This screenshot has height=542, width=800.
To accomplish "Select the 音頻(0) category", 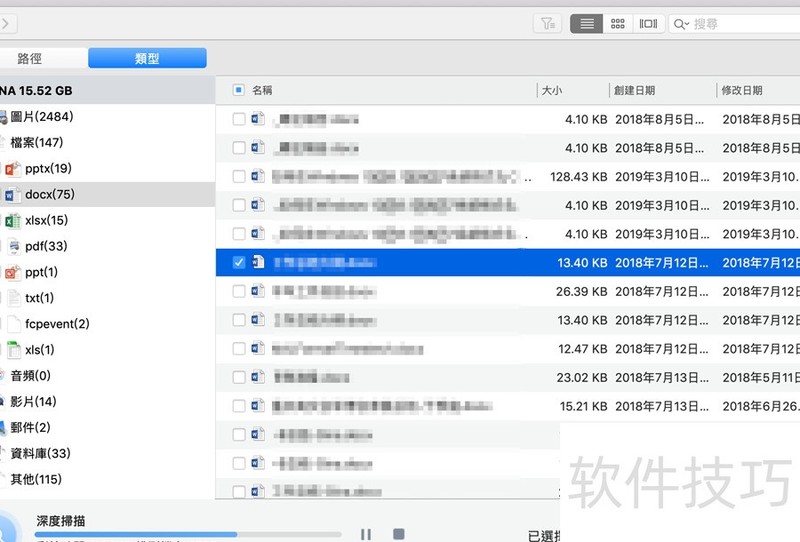I will 31,376.
